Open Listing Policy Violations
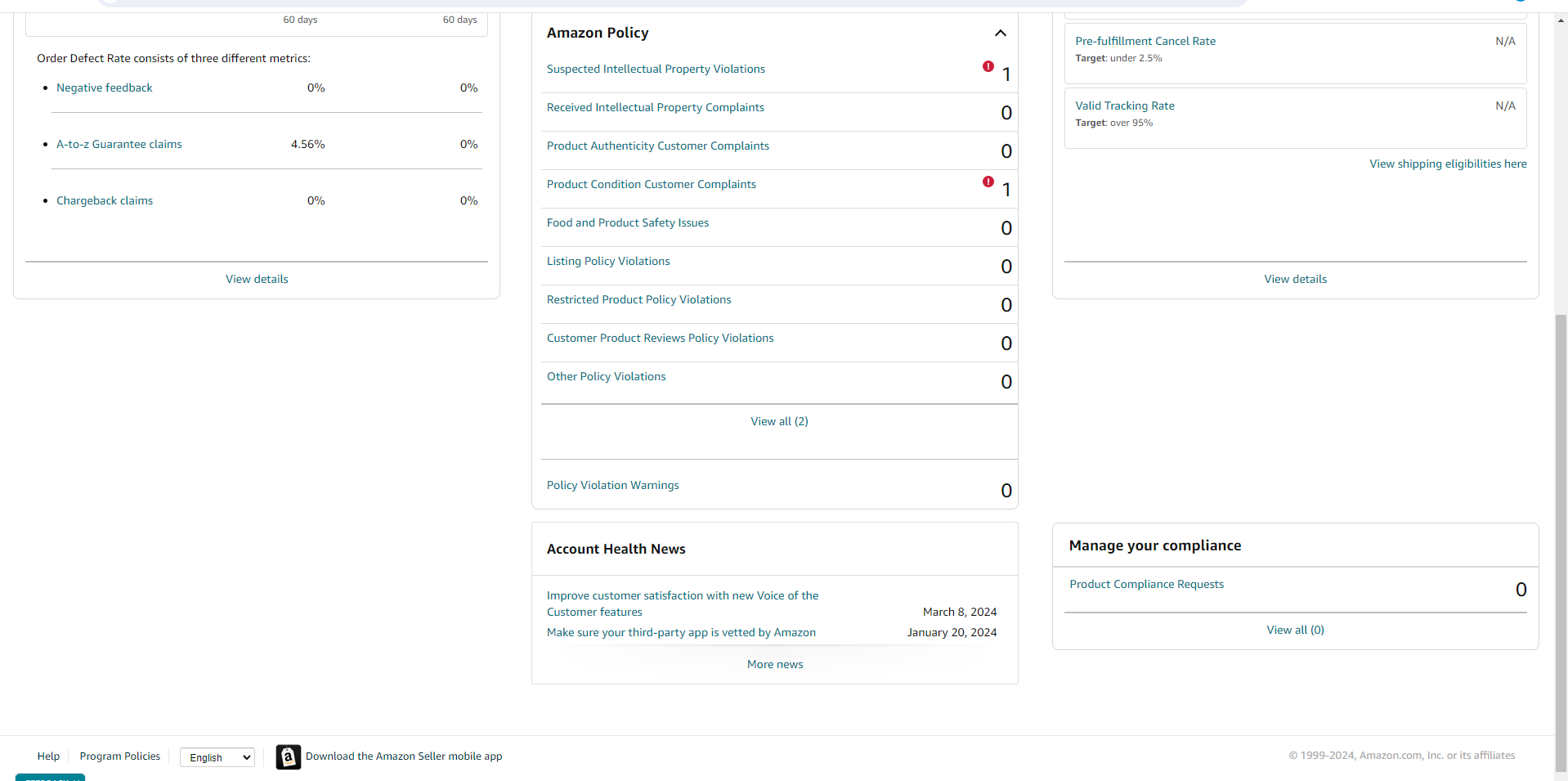This screenshot has width=1568, height=781. click(607, 261)
